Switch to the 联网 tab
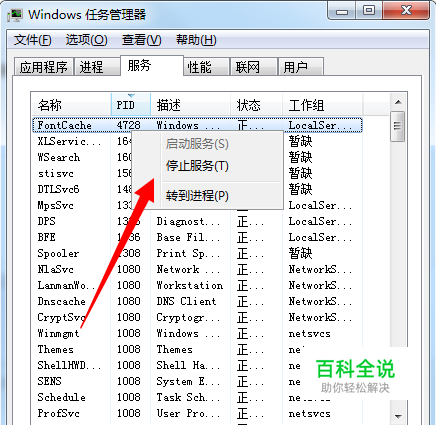436x425 pixels. click(254, 67)
